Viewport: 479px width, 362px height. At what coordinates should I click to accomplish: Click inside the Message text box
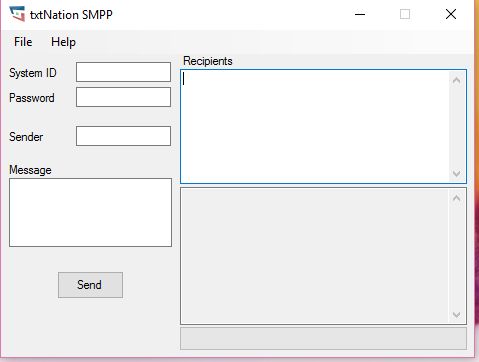91,213
